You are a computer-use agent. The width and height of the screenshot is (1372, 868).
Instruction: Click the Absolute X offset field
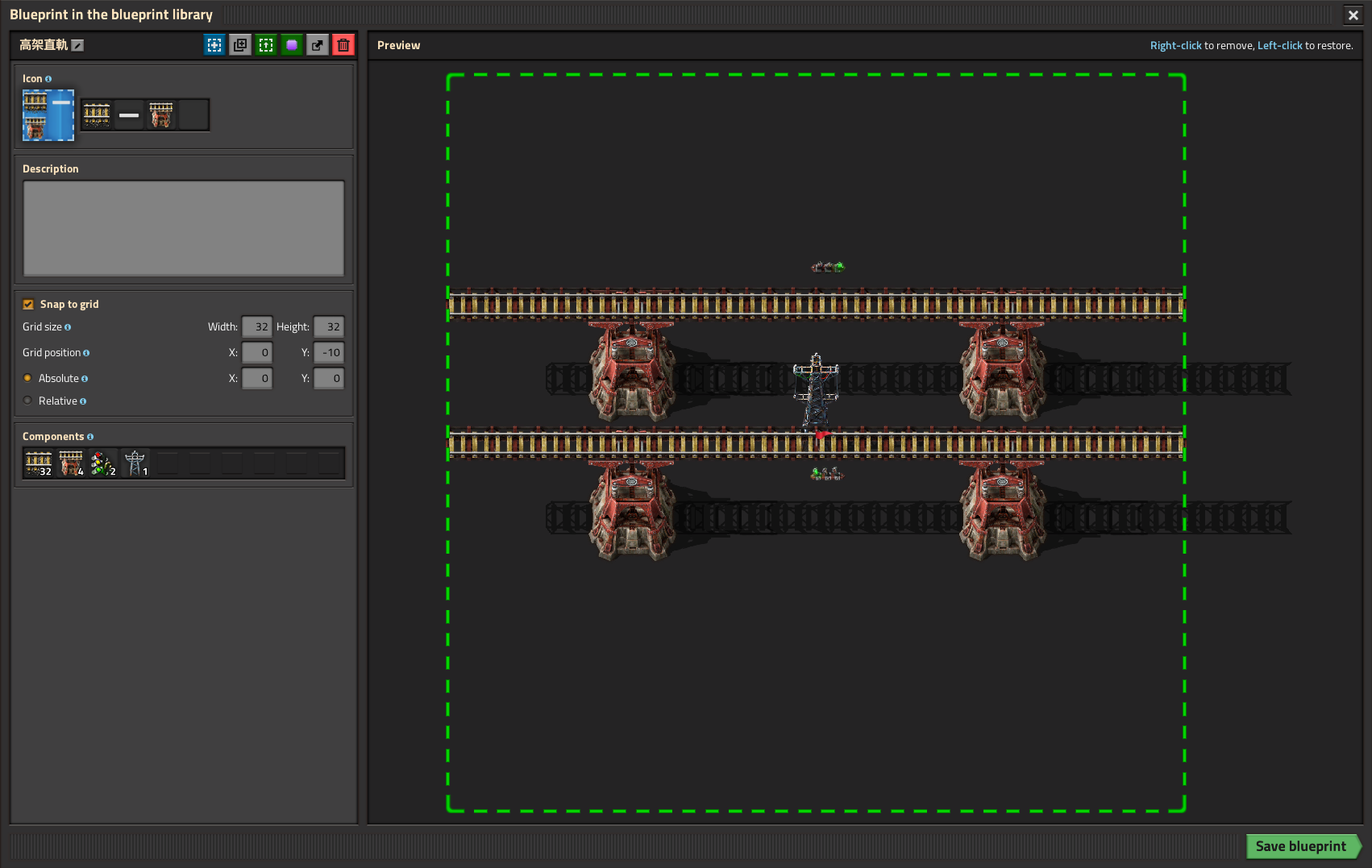tap(257, 379)
